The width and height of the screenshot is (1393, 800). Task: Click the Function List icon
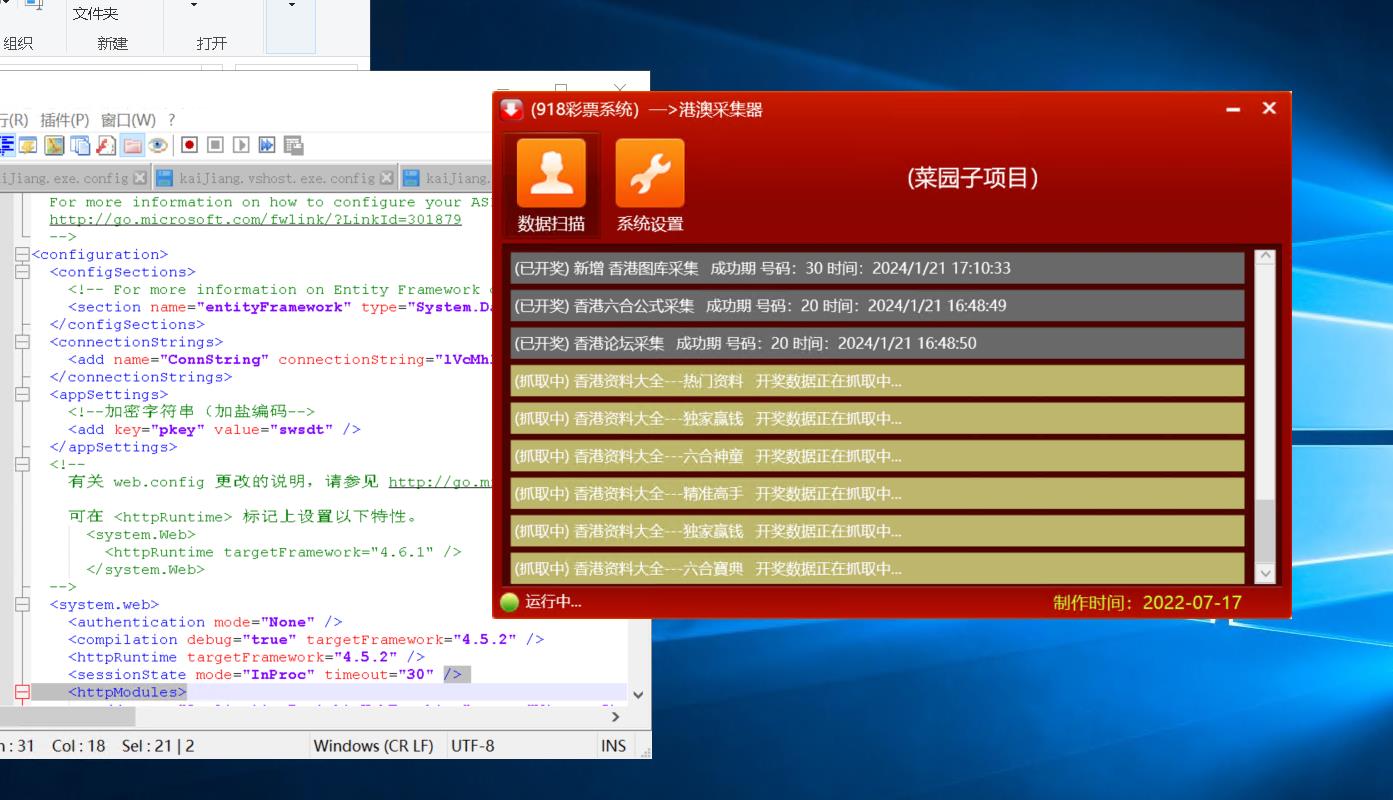[106, 145]
